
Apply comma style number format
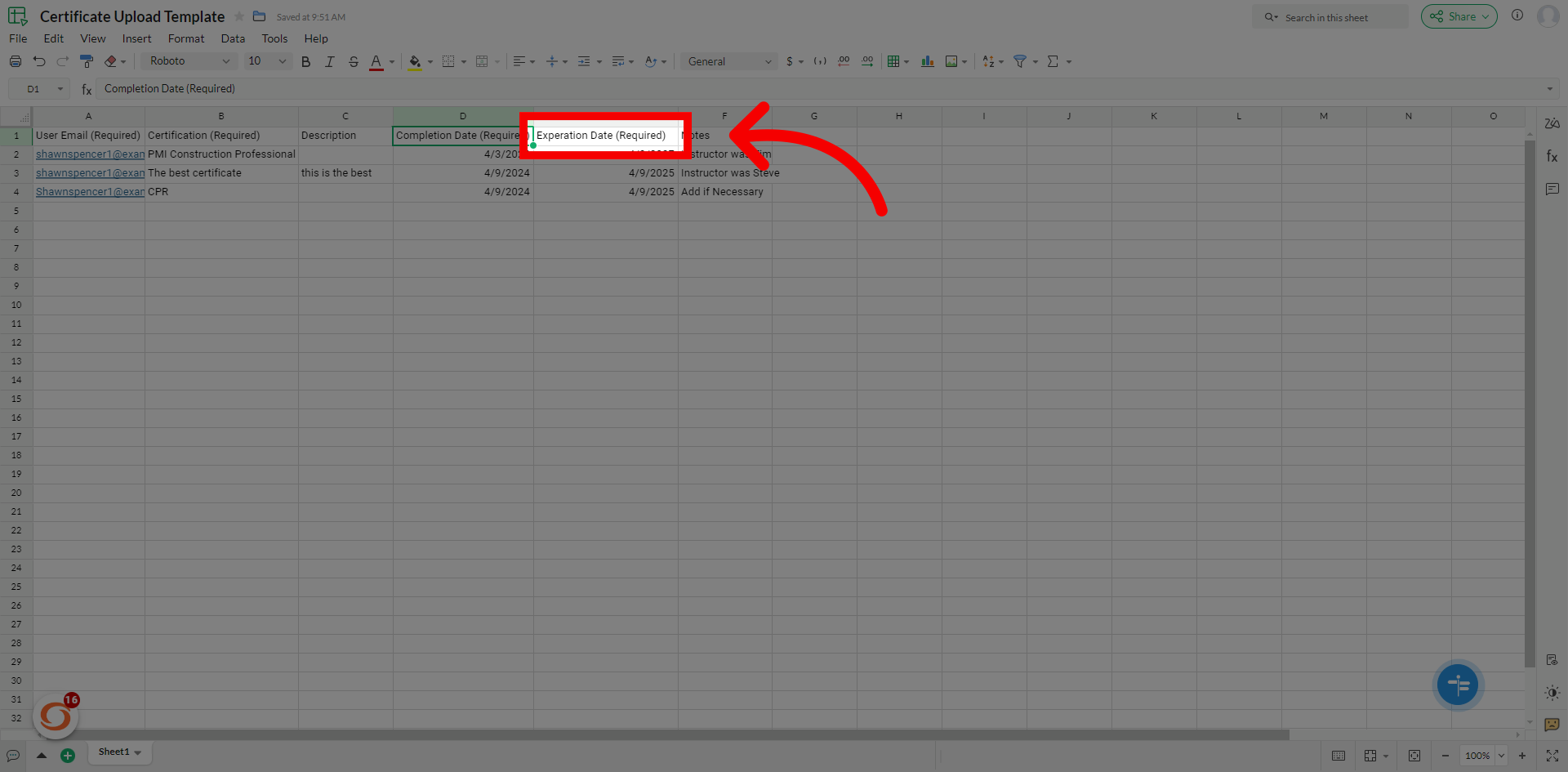[820, 61]
